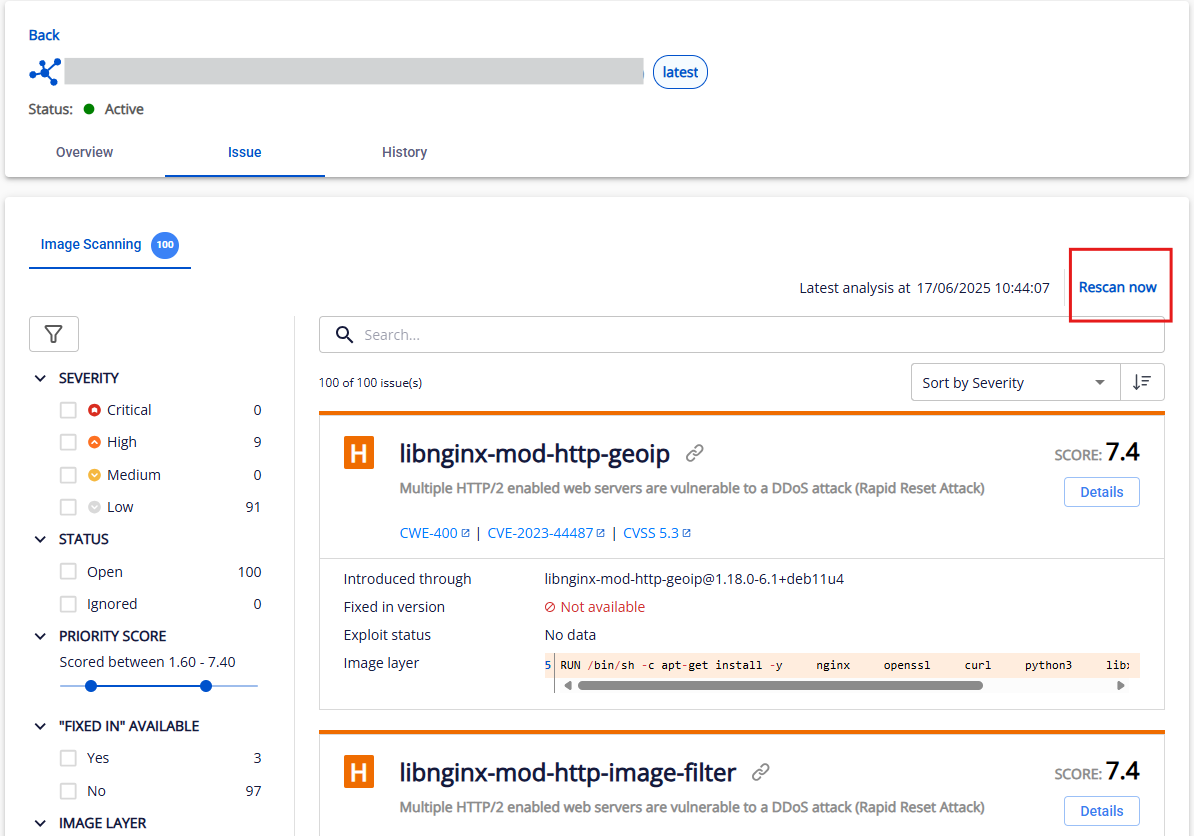Click the Critical severity icon

94,410
